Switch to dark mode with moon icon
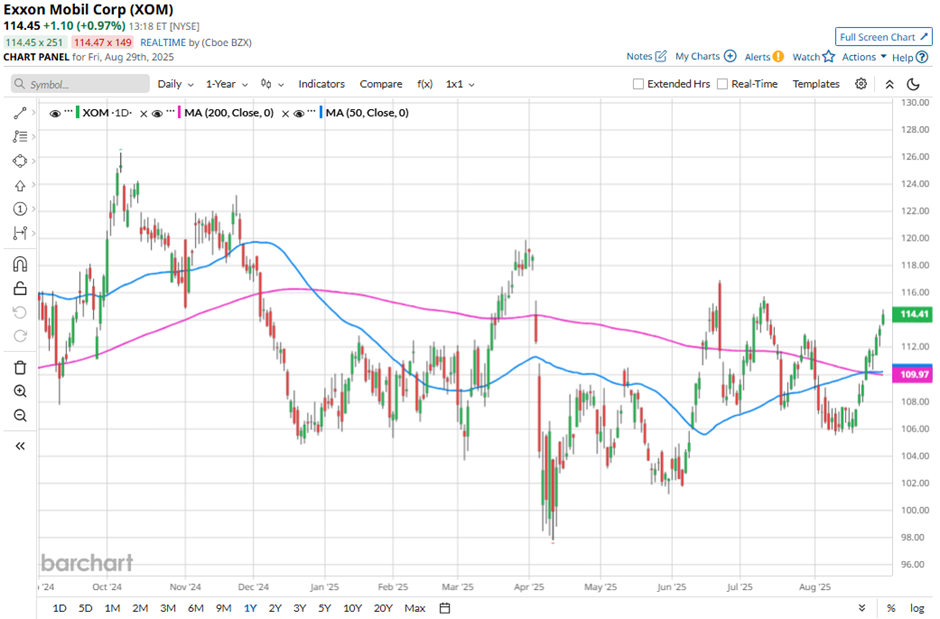 [913, 84]
